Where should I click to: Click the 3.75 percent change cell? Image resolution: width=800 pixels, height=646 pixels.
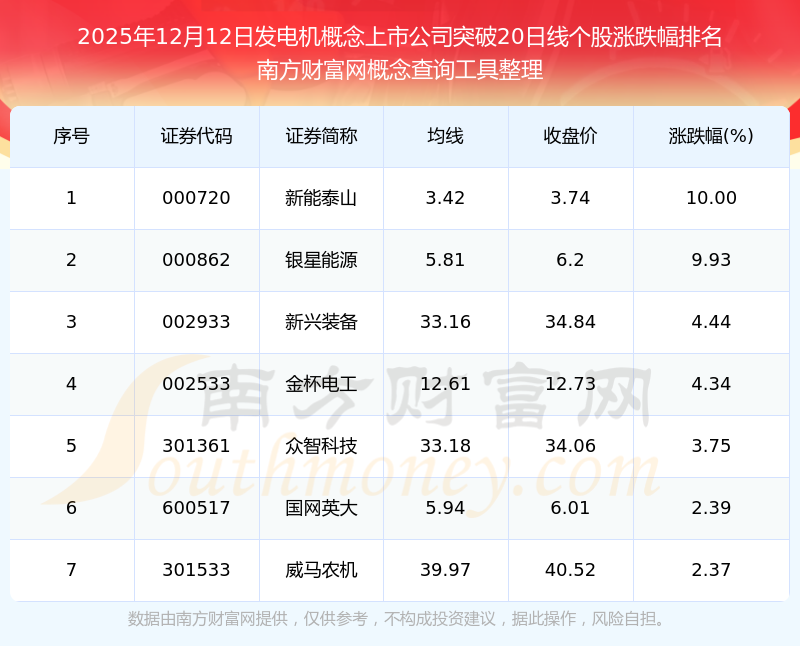pyautogui.click(x=711, y=446)
